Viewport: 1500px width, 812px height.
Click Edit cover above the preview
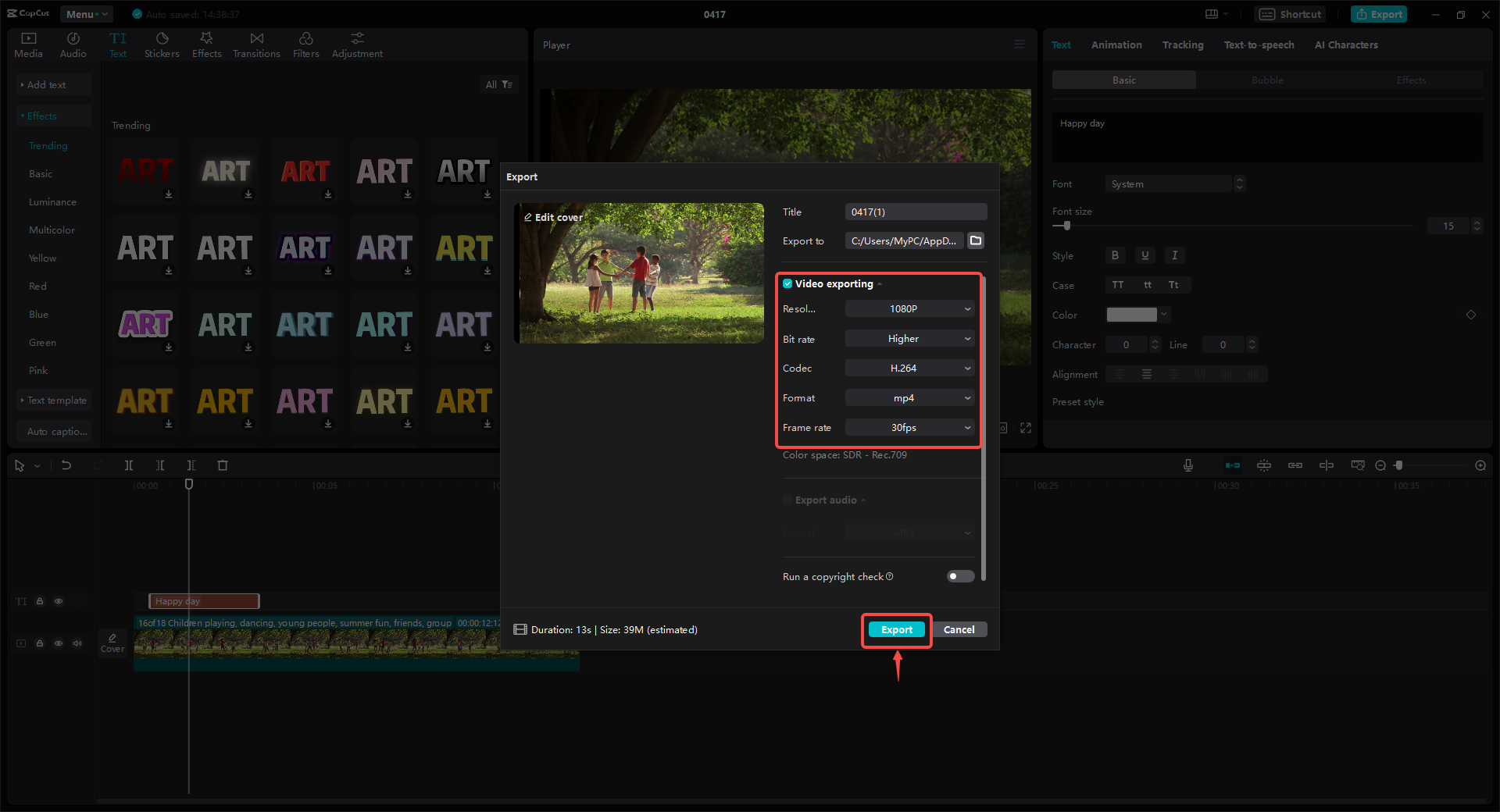[554, 217]
